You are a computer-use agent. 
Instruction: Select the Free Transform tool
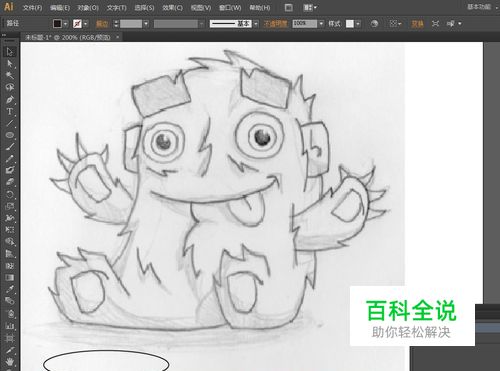click(x=10, y=230)
